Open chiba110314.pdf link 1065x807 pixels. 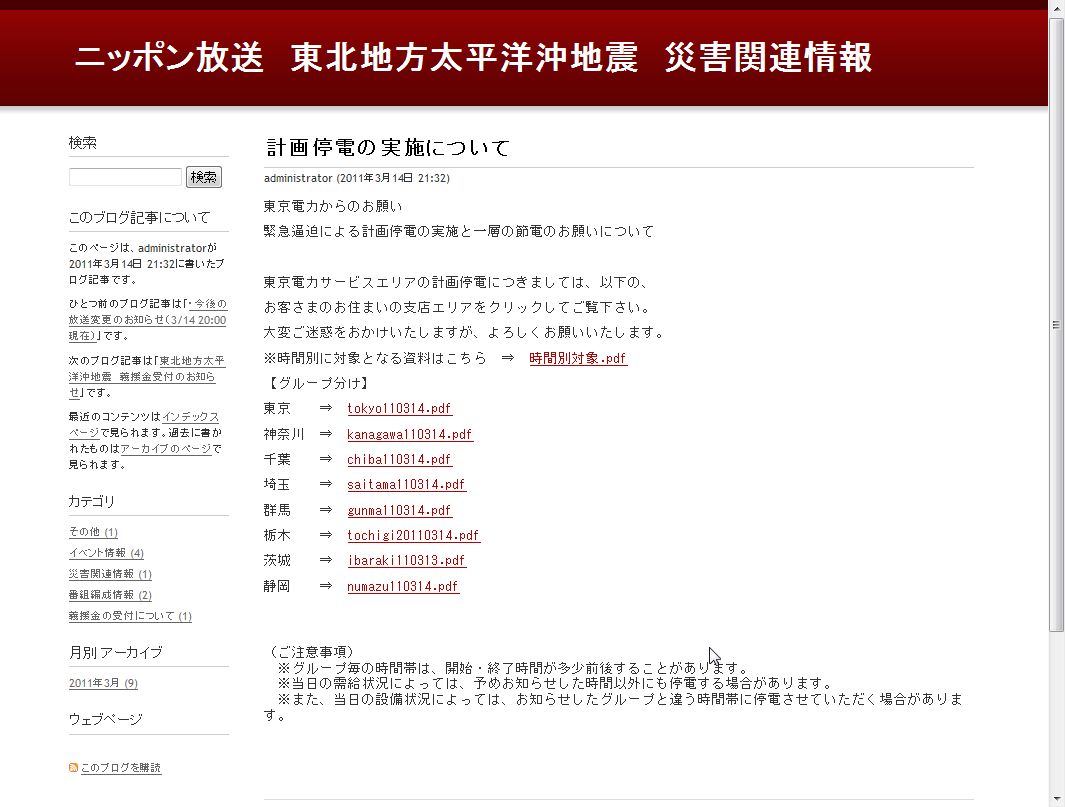[x=399, y=459]
